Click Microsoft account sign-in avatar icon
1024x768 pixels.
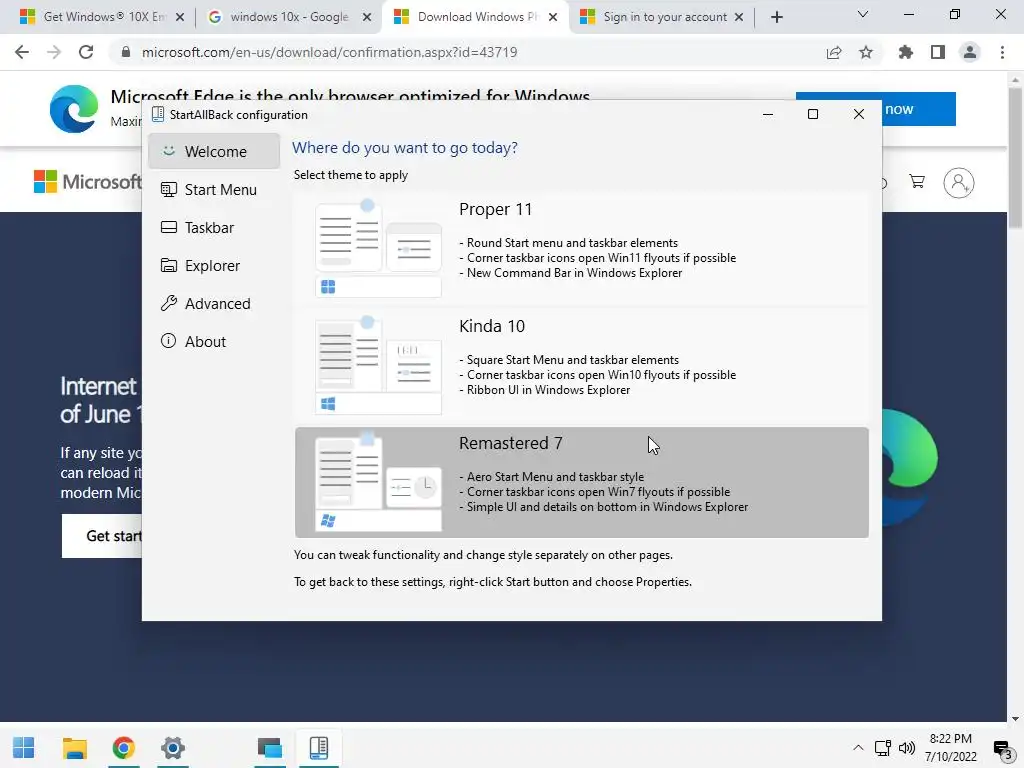[959, 183]
